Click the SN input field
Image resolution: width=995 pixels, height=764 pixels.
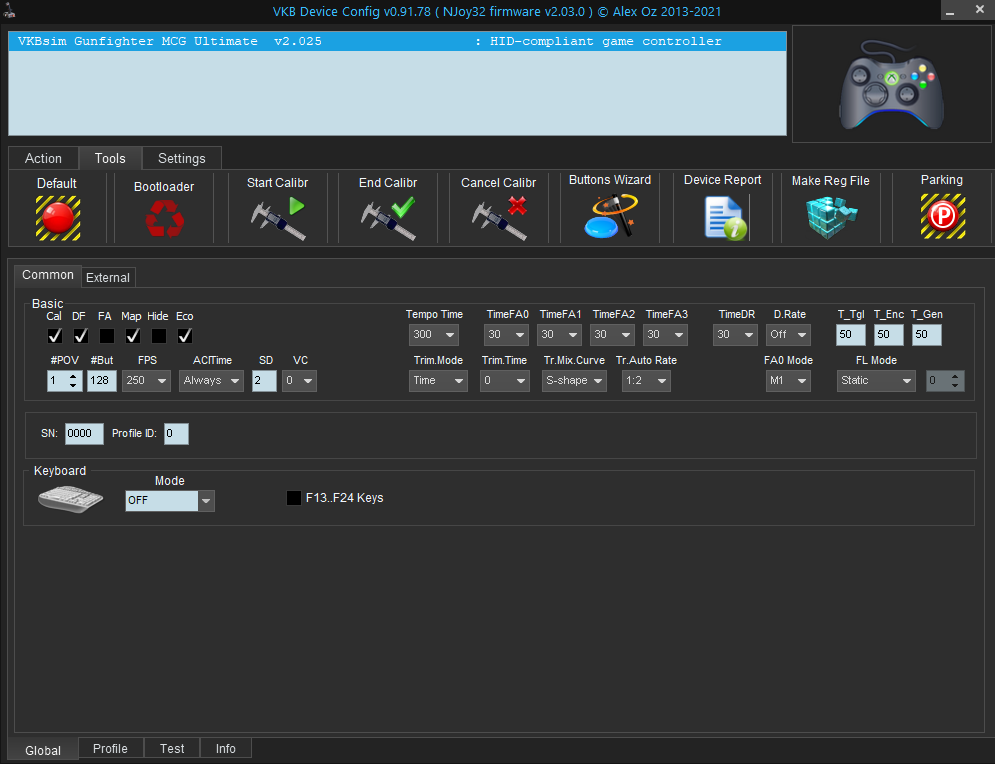pos(84,434)
